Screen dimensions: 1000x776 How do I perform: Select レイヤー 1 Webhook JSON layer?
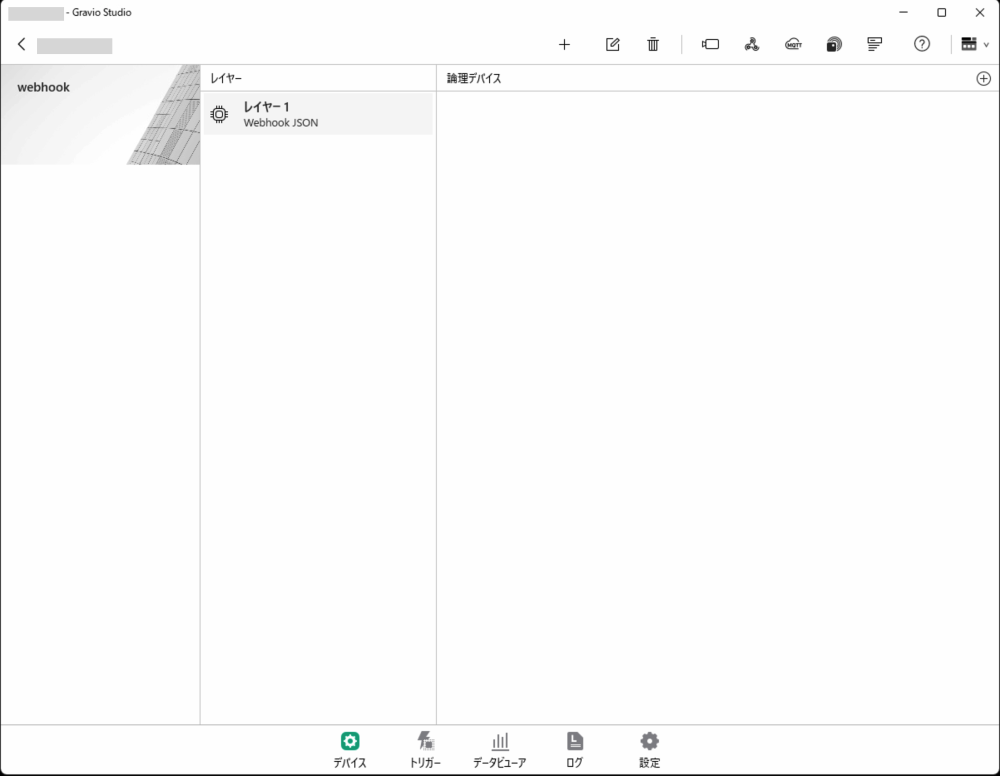(318, 114)
